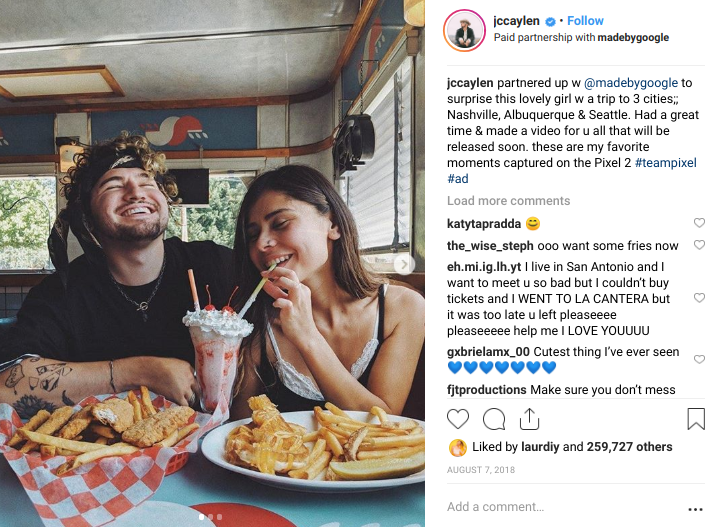Share post via upload arrow icon
The height and width of the screenshot is (527, 718).
click(x=529, y=418)
